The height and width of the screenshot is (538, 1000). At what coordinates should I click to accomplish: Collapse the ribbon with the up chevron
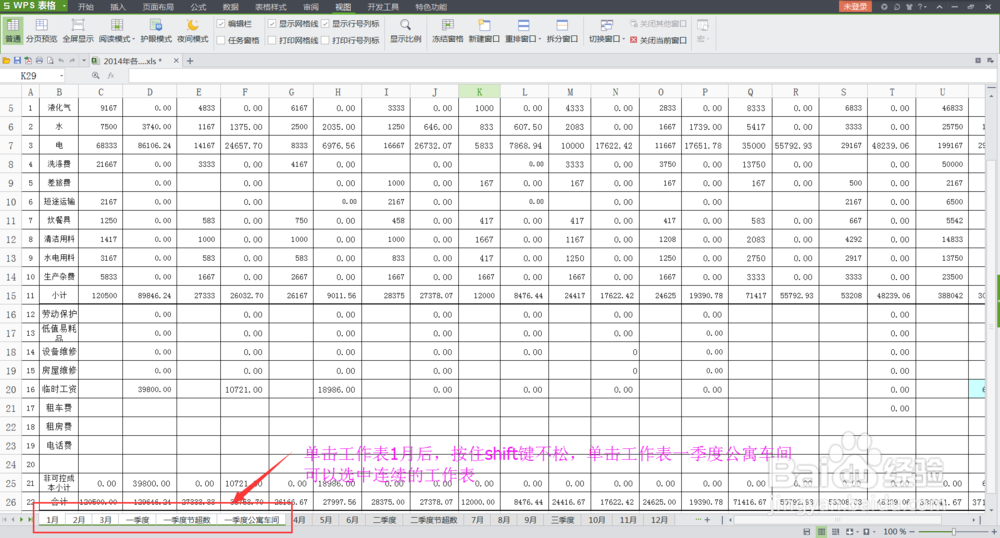tap(939, 6)
